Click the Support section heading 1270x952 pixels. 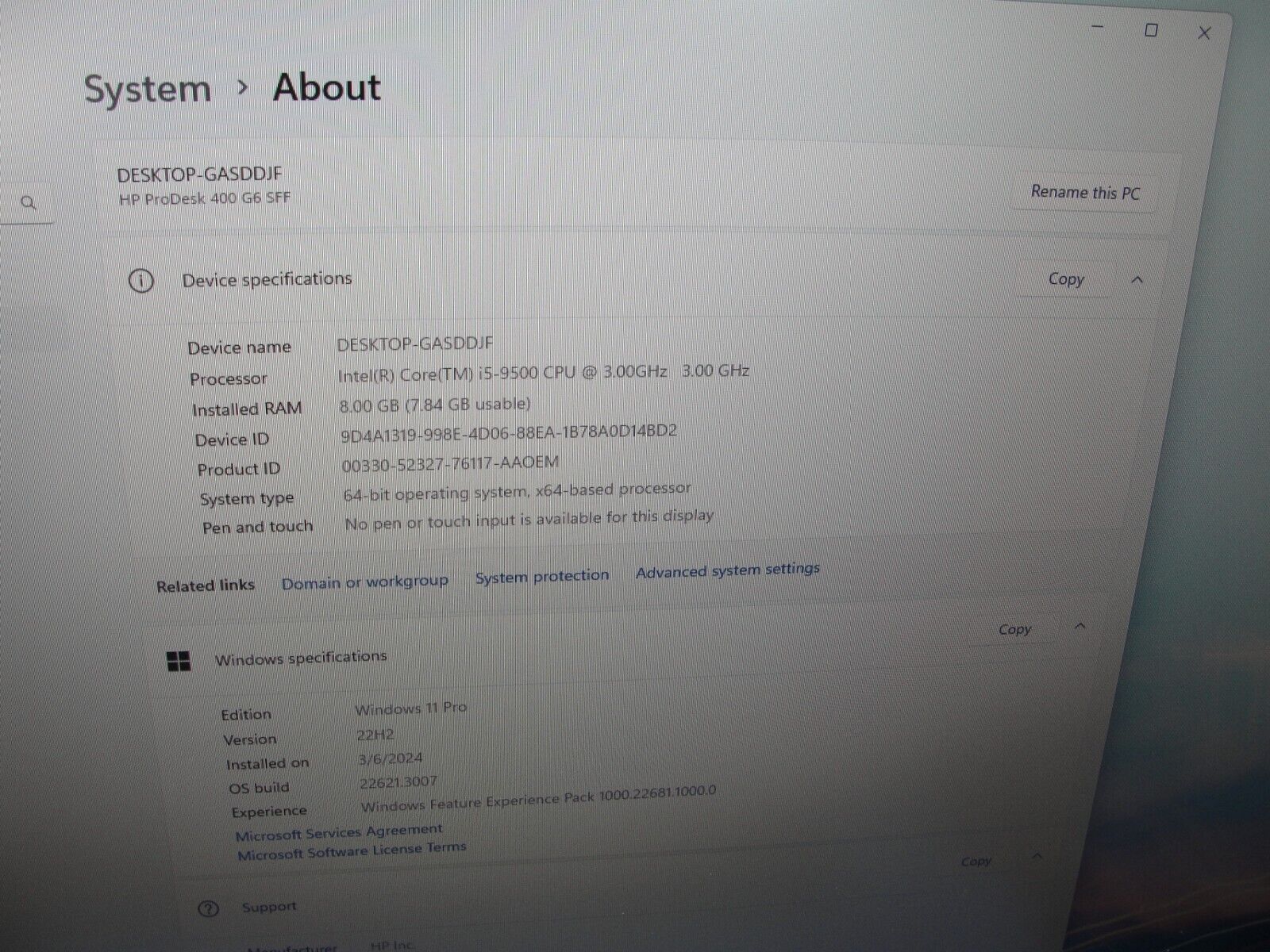269,907
